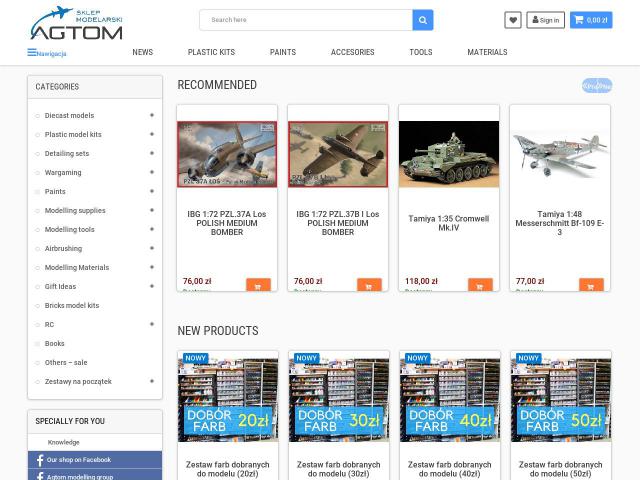Expand the Modelling supplies category
Viewport: 640px width, 480px height.
point(152,210)
